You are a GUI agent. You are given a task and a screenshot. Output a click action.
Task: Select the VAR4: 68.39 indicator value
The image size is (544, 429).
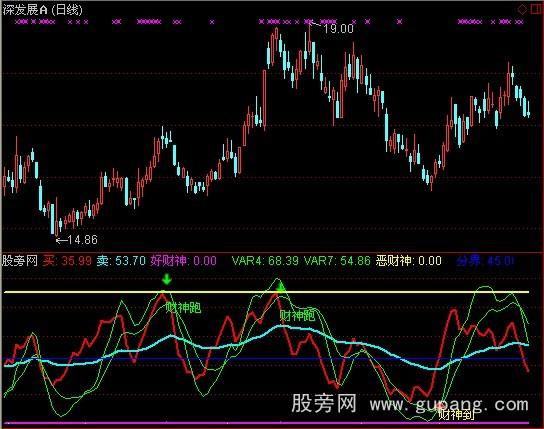point(265,260)
